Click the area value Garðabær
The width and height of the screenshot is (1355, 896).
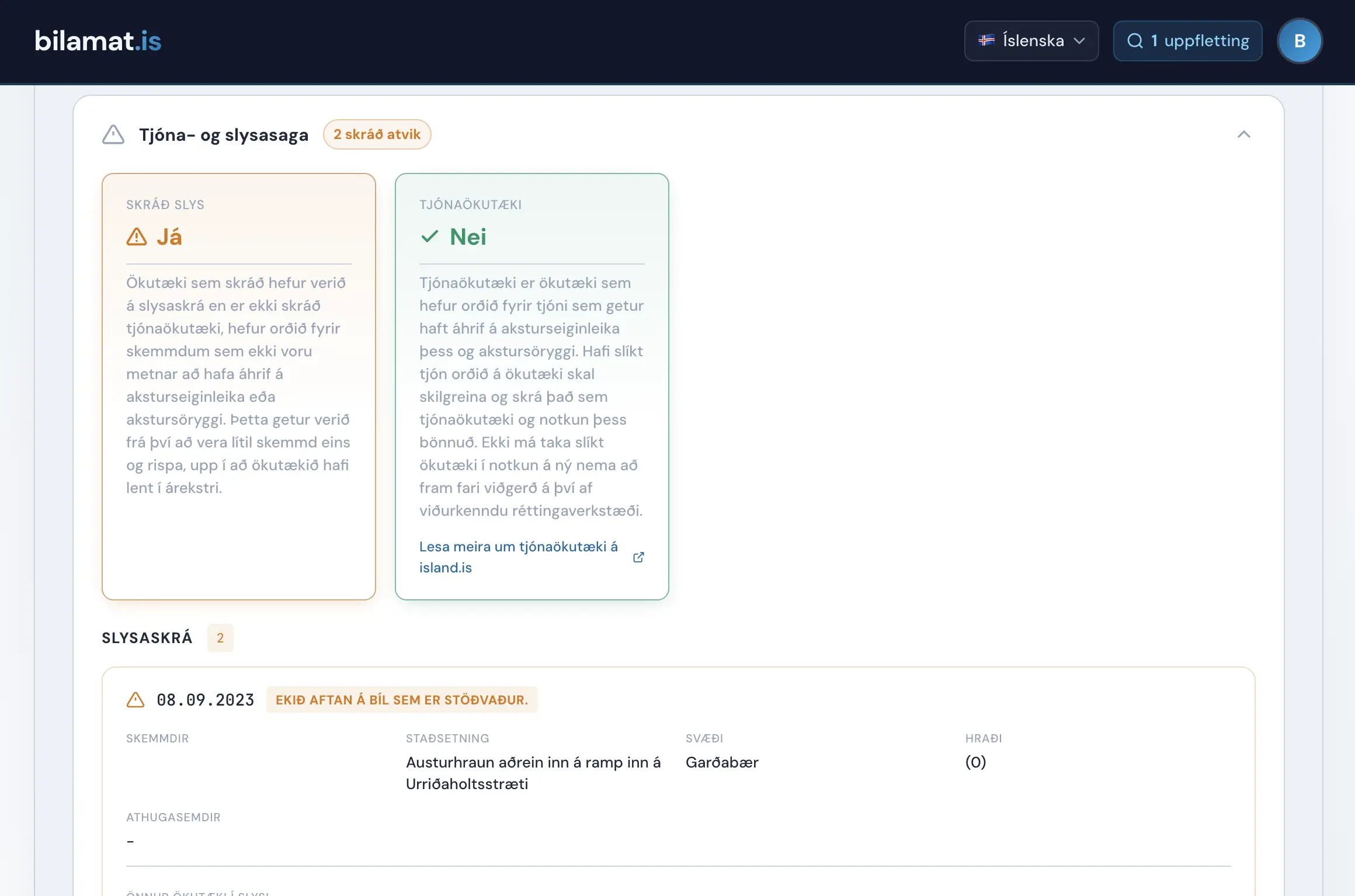(722, 762)
